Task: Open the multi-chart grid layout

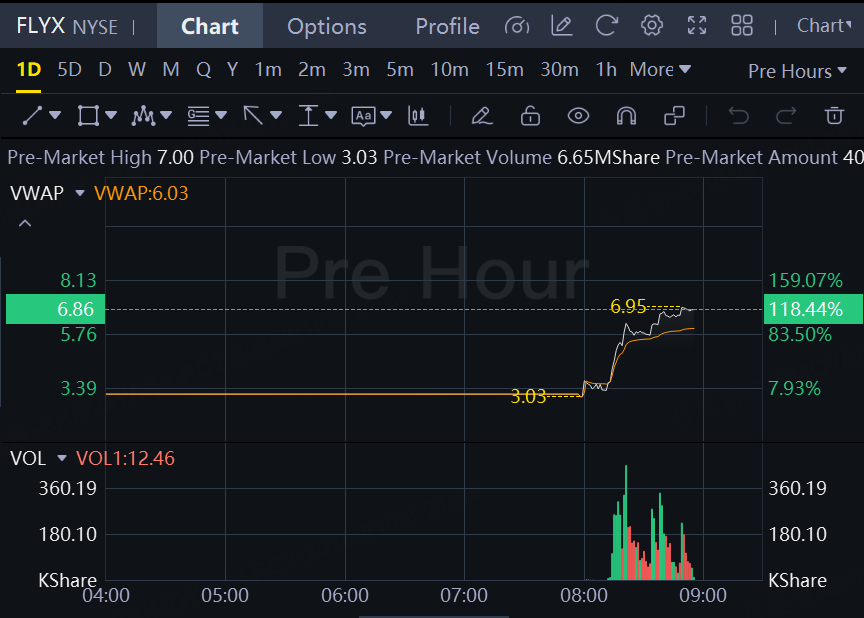Action: click(742, 26)
